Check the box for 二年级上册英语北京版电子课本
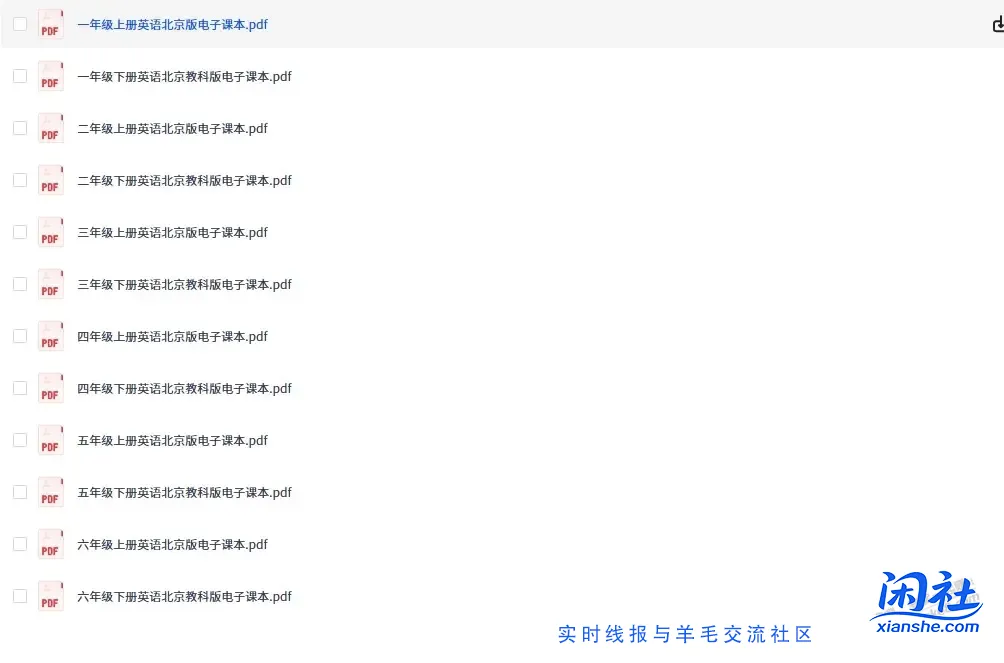The height and width of the screenshot is (663, 1004). (19, 127)
